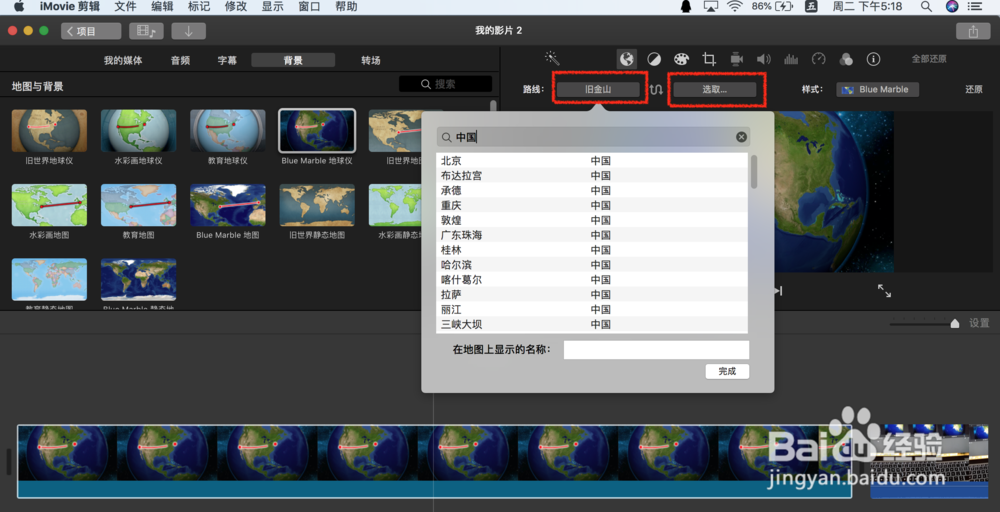Select 拉萨 in the list
This screenshot has height=512, width=1000.
[x=592, y=295]
